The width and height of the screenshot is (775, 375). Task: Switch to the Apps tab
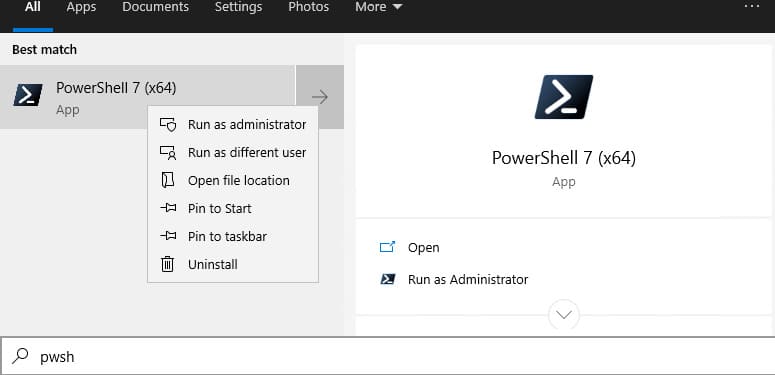[81, 7]
